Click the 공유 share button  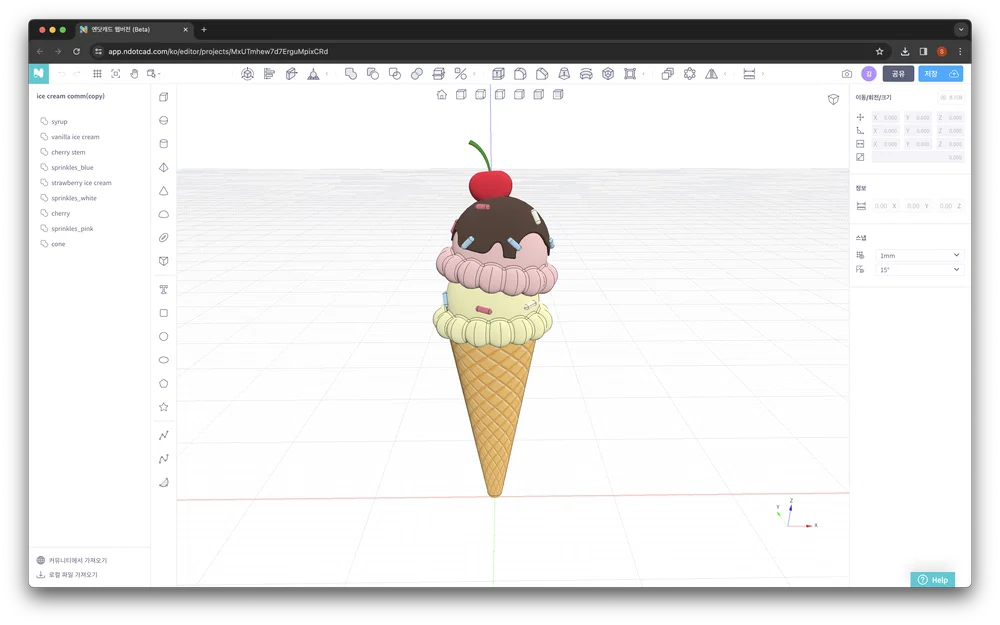(897, 74)
